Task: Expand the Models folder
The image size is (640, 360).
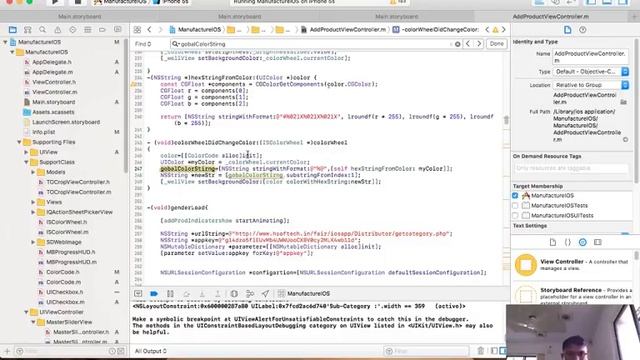Action: 33,172
